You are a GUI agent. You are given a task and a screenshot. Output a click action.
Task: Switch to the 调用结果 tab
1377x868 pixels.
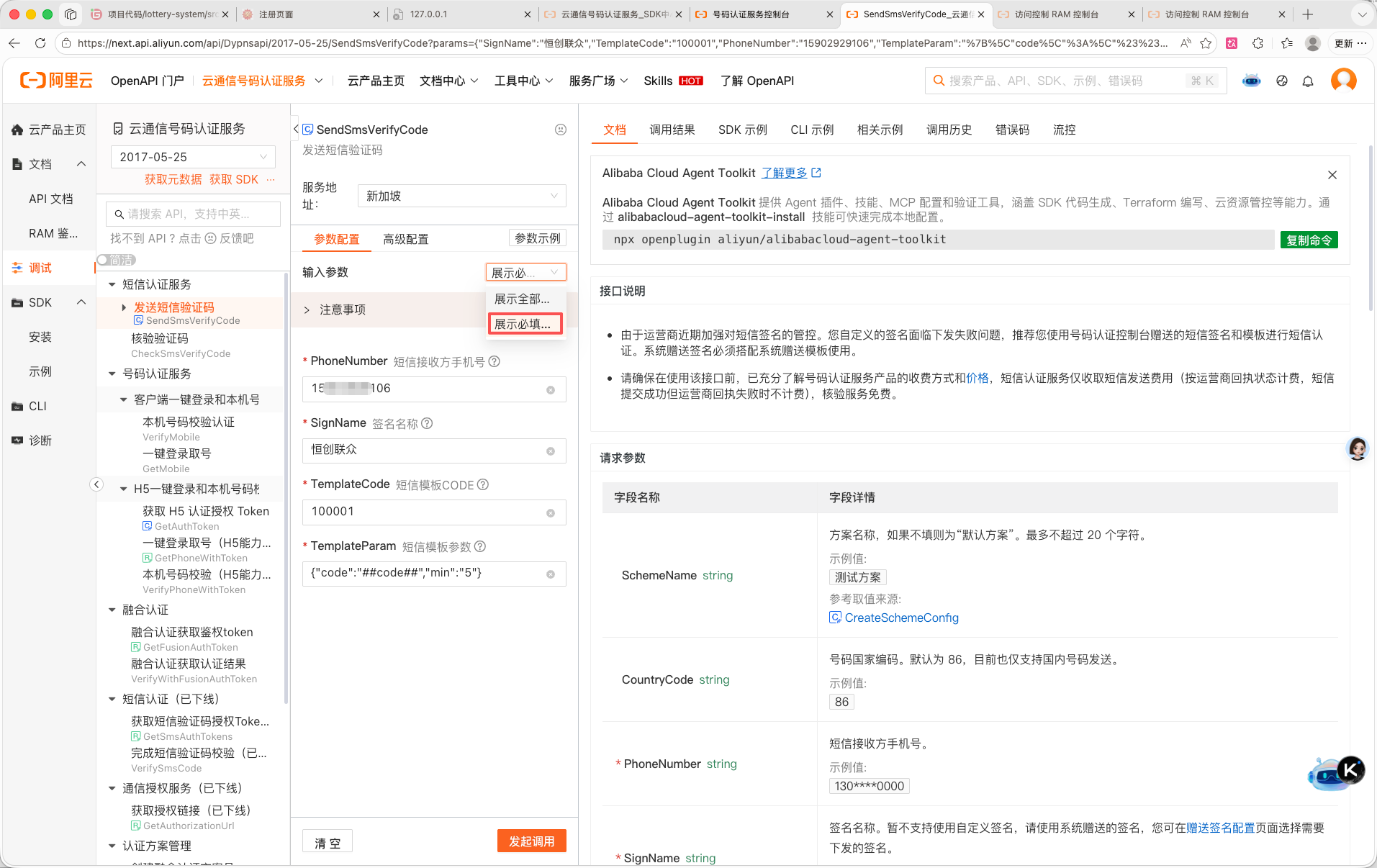(672, 130)
